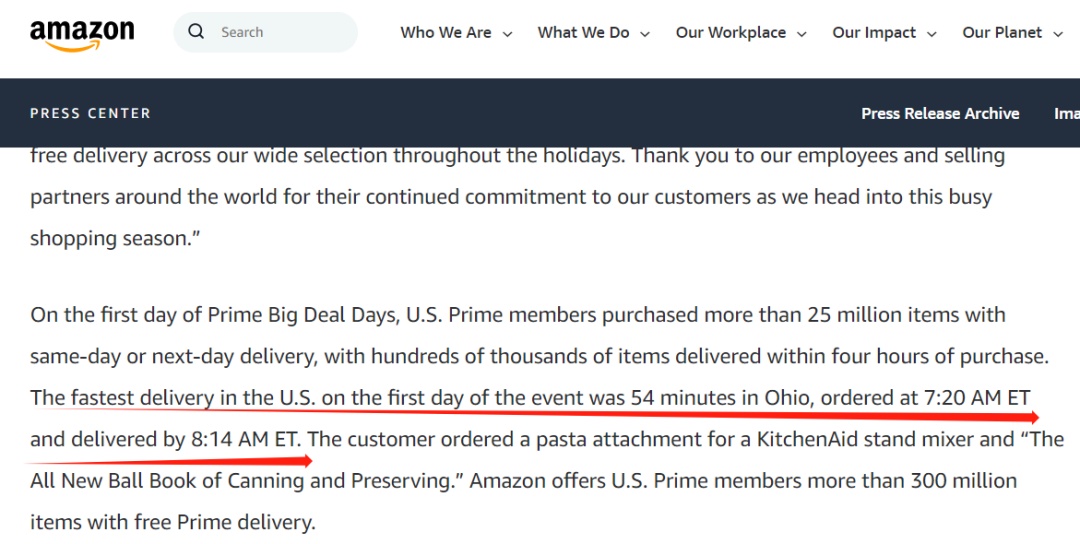Image resolution: width=1080 pixels, height=544 pixels.
Task: Focus the Search input field
Action: [265, 32]
